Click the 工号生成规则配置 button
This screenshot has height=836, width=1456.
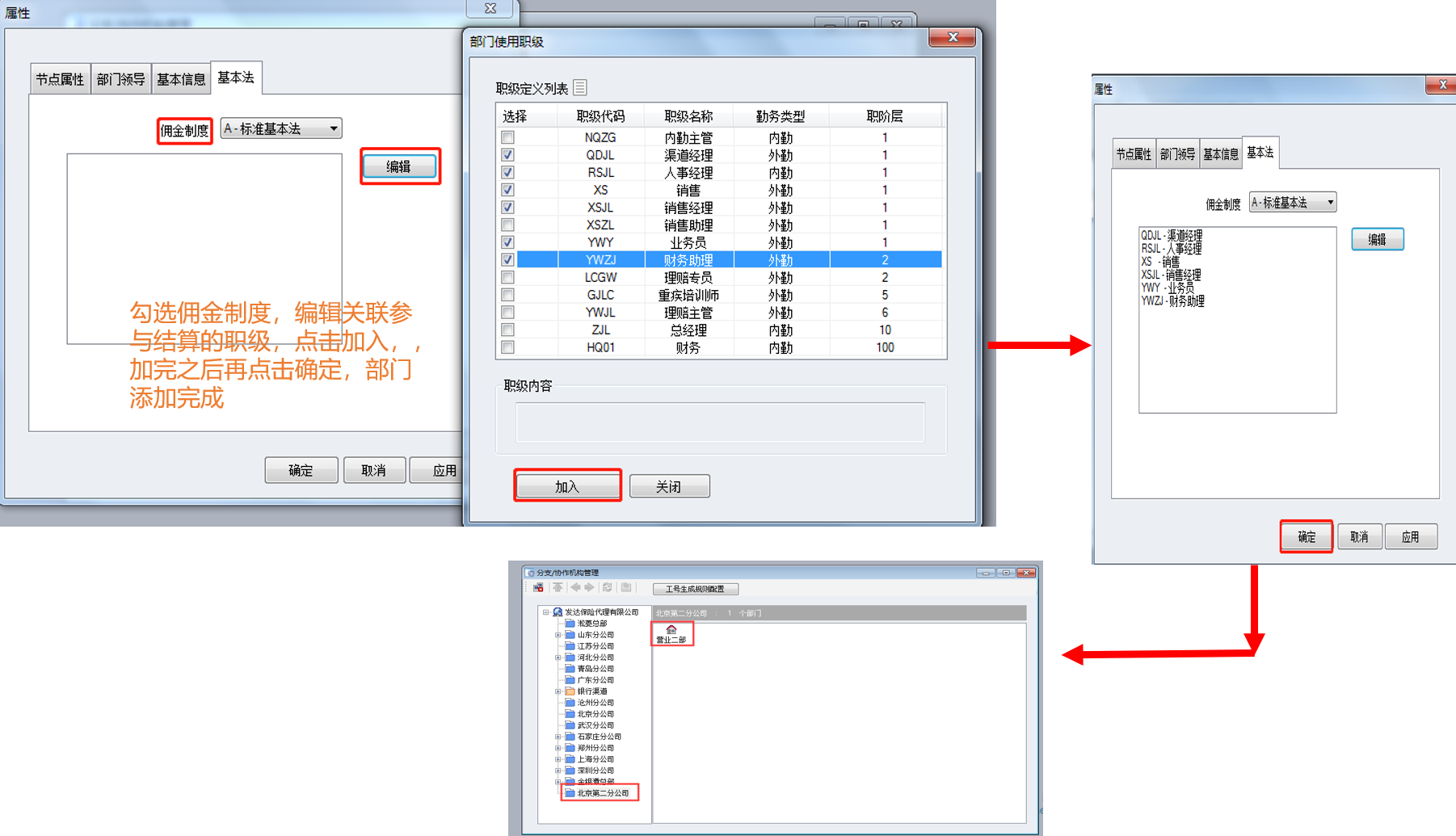coord(695,589)
